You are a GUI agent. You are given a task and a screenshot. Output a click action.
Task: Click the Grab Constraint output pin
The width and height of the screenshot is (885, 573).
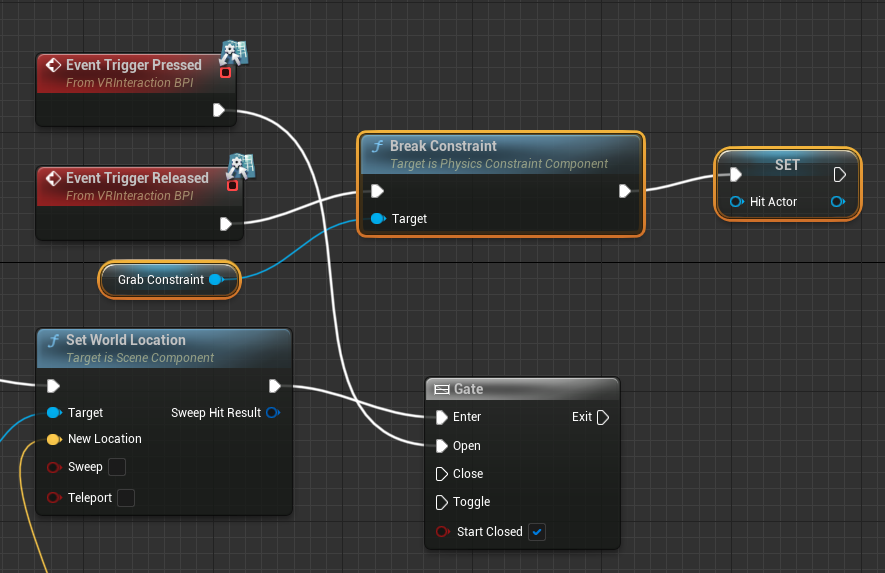(x=216, y=279)
